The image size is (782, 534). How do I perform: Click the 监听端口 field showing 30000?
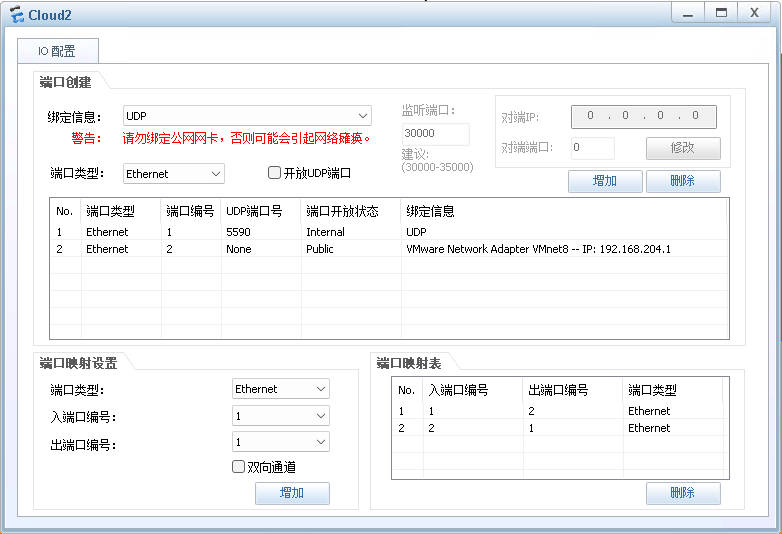[x=435, y=134]
